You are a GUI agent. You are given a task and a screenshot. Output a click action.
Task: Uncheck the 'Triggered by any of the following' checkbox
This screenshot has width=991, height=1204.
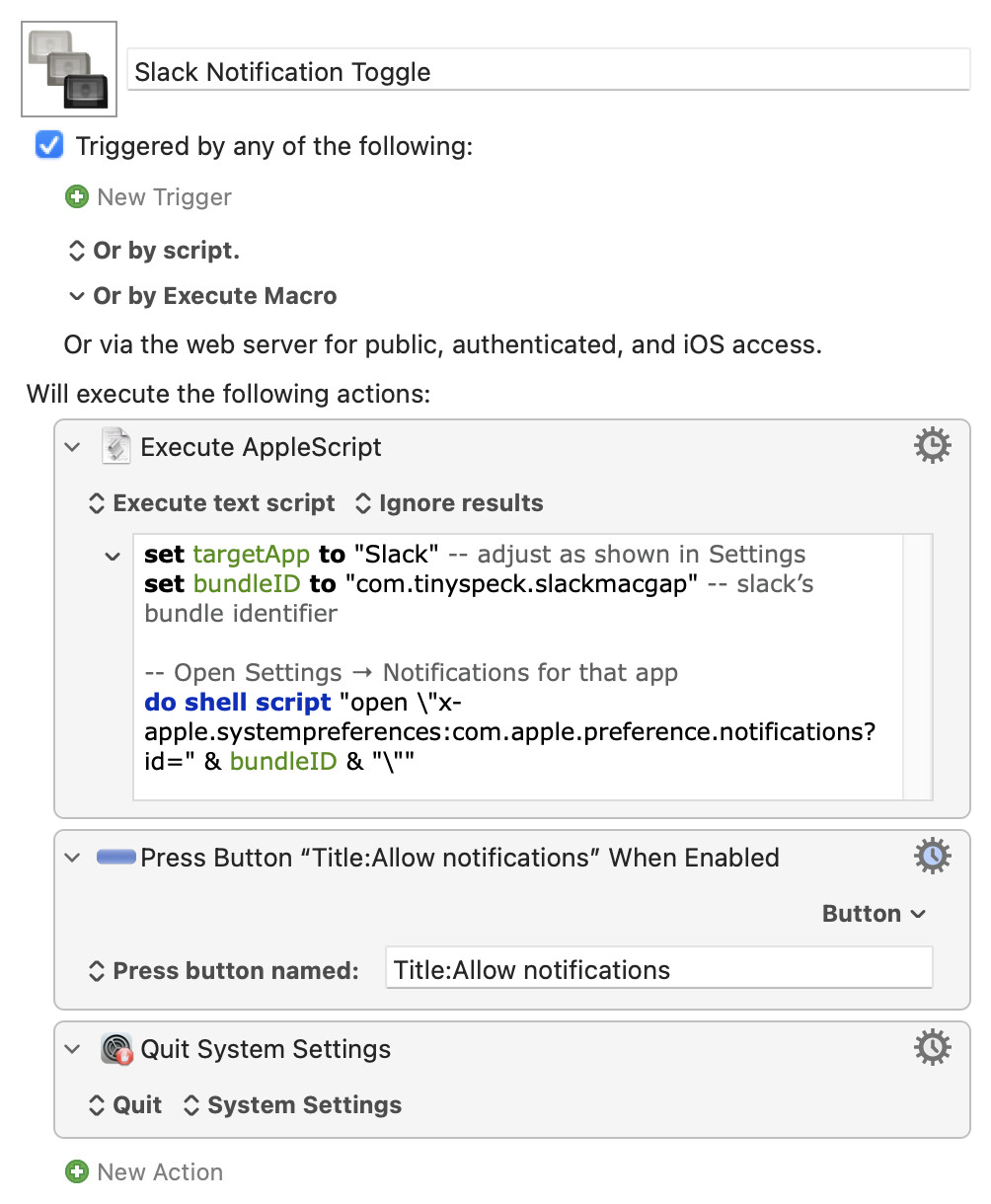tap(49, 146)
